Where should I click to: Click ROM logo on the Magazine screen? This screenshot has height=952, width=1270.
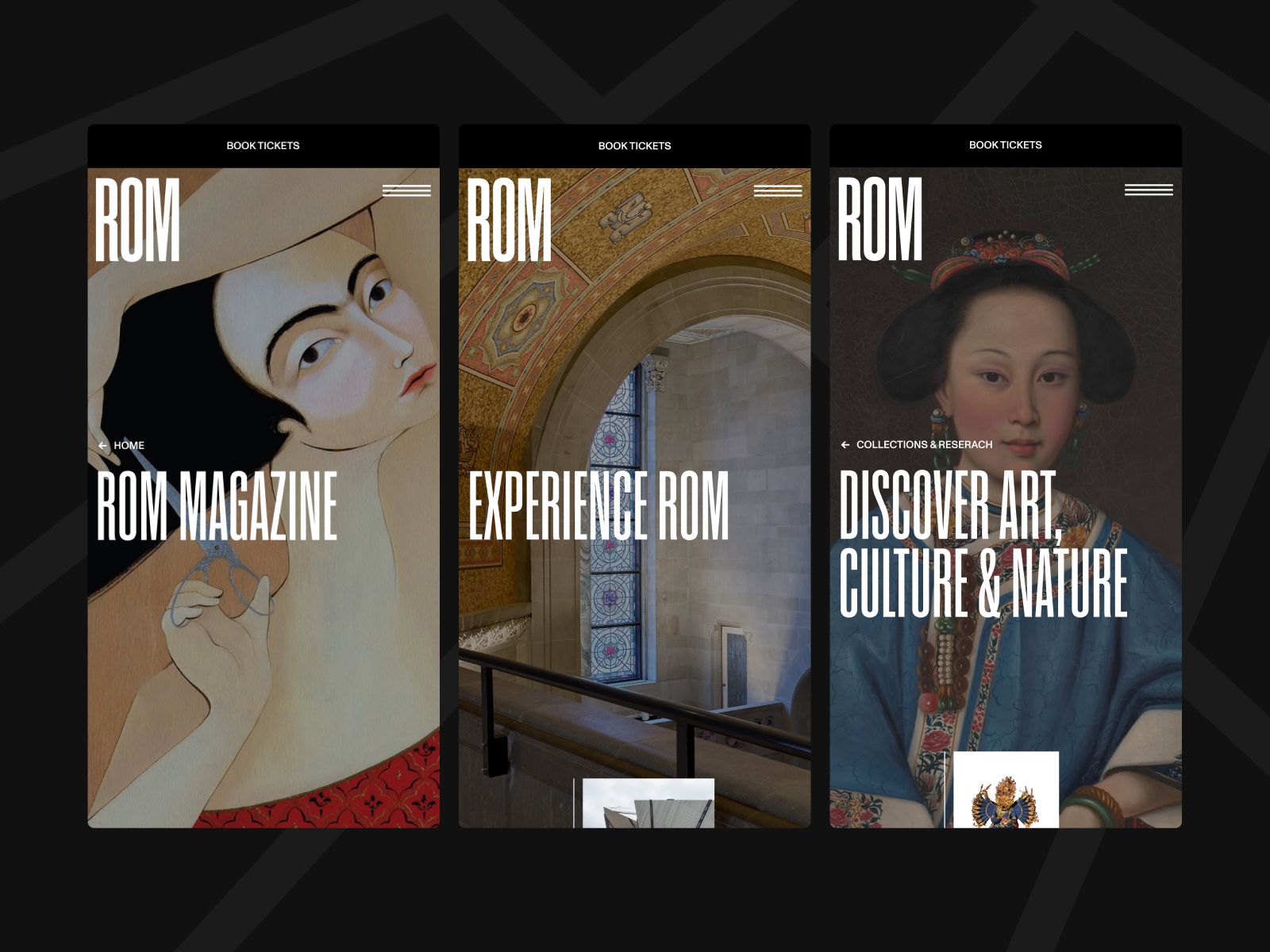click(137, 220)
